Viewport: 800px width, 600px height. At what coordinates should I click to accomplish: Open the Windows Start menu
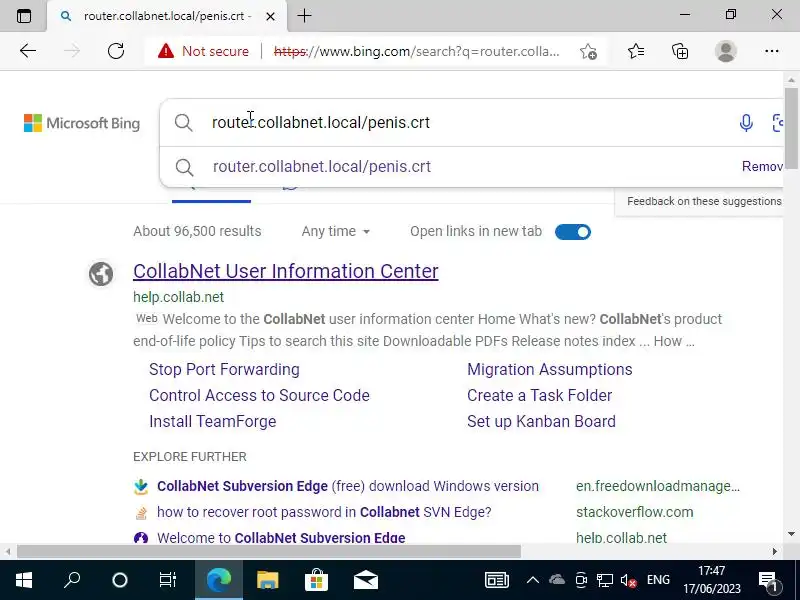(23, 580)
